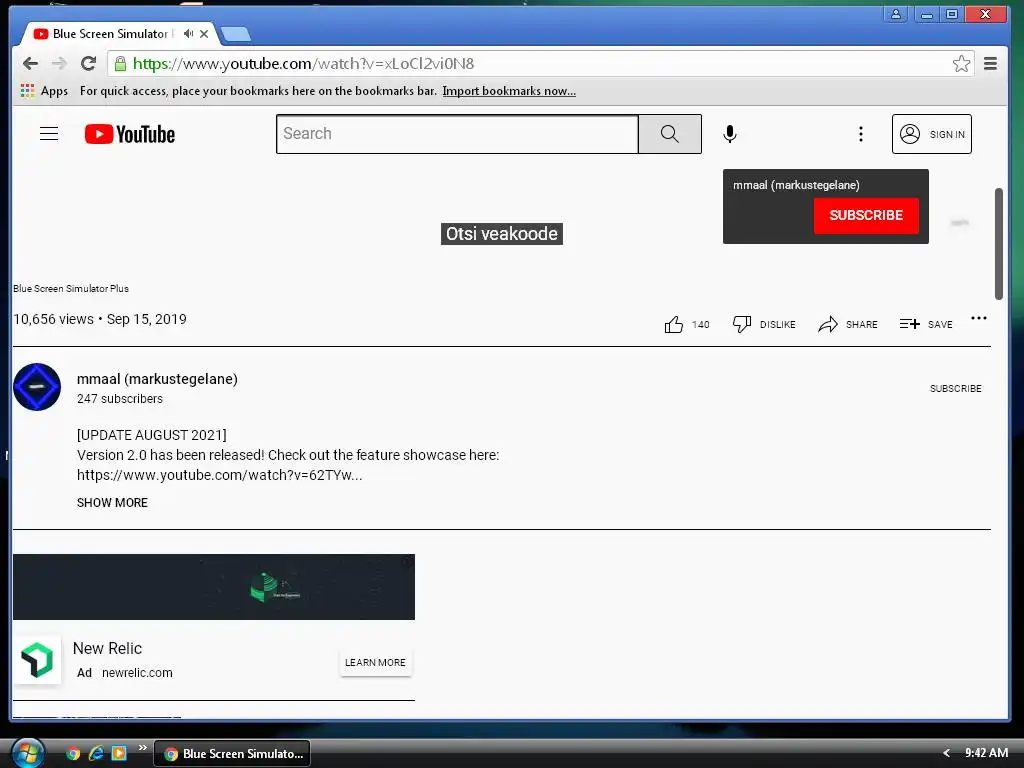Open a new tab with the tab button
This screenshot has height=768, width=1024.
(x=236, y=34)
